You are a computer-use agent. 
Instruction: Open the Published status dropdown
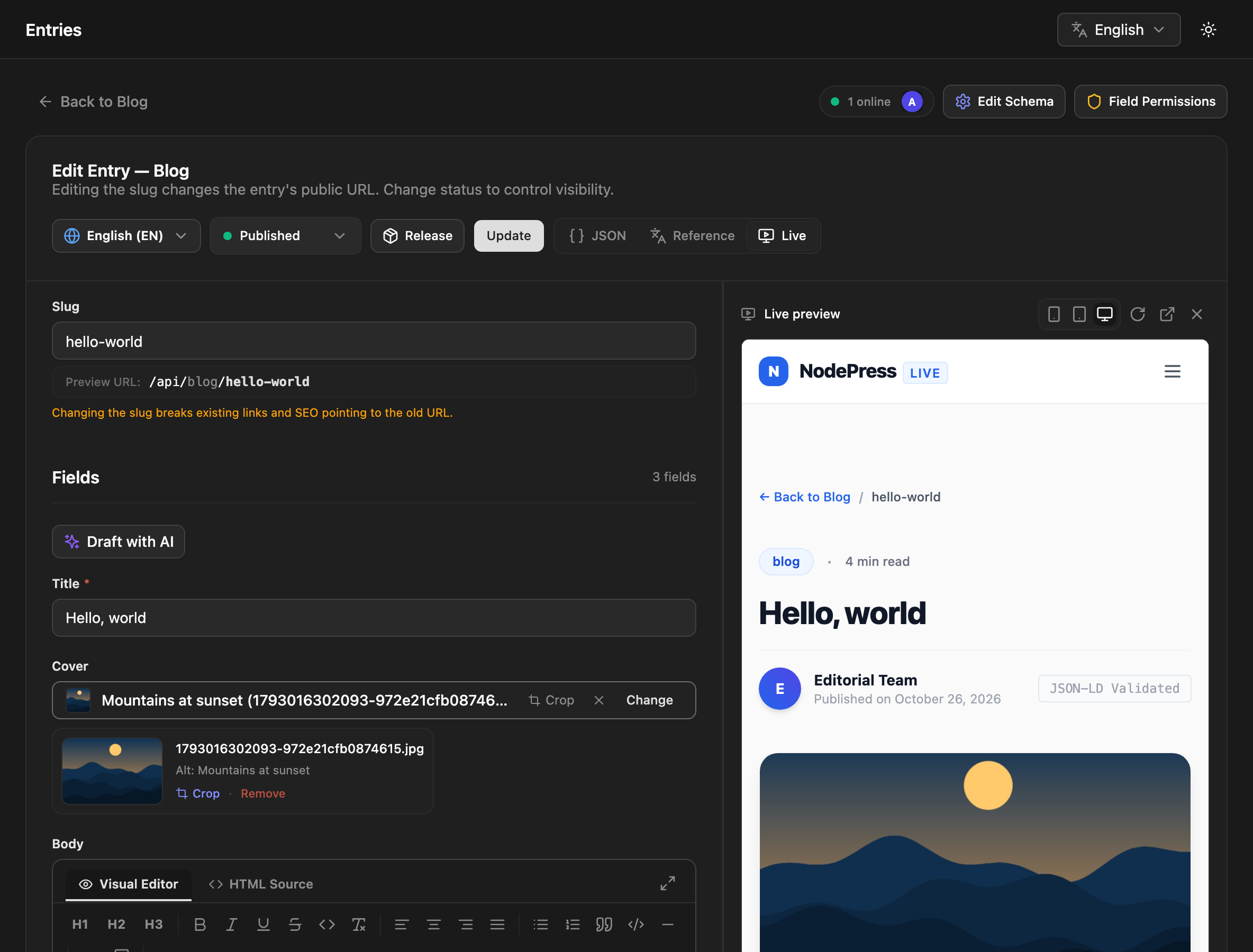point(285,235)
